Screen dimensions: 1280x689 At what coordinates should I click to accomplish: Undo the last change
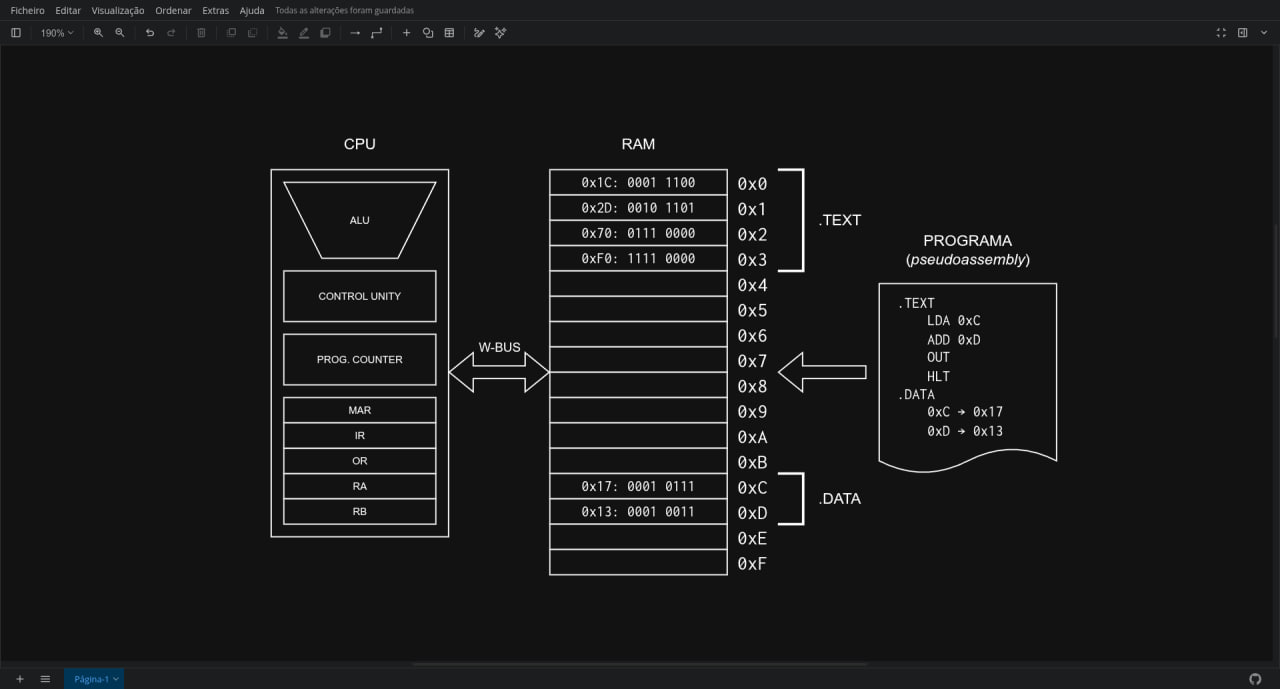click(150, 33)
